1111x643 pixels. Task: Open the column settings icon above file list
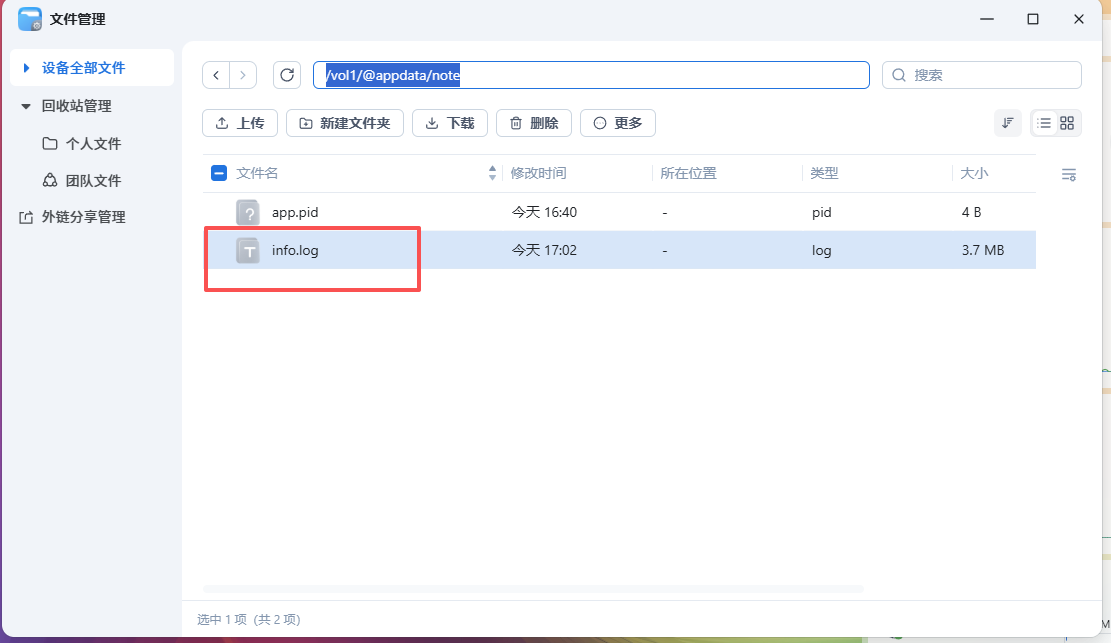(x=1068, y=174)
